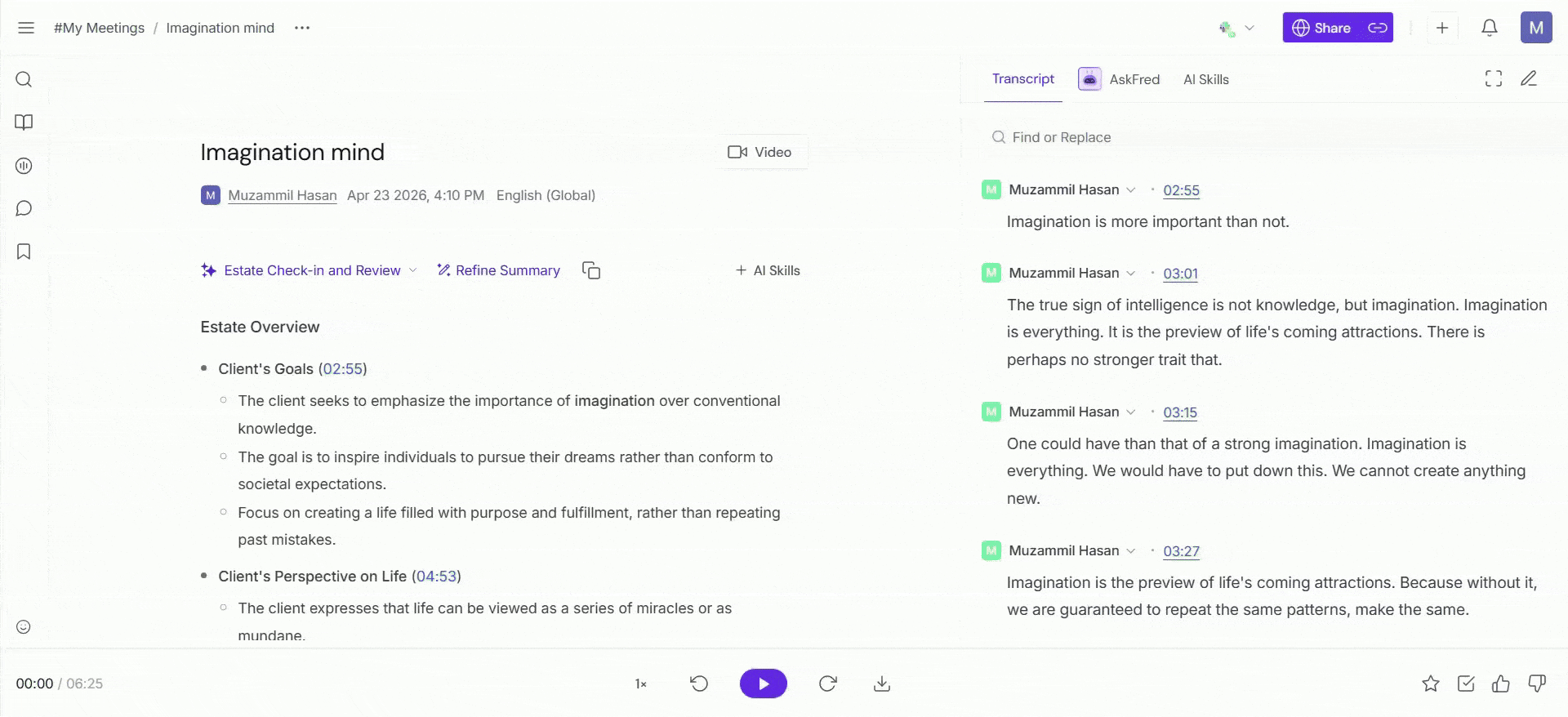The image size is (1568, 717).
Task: Expand speaker dropdown at 03:27
Action: (1131, 550)
